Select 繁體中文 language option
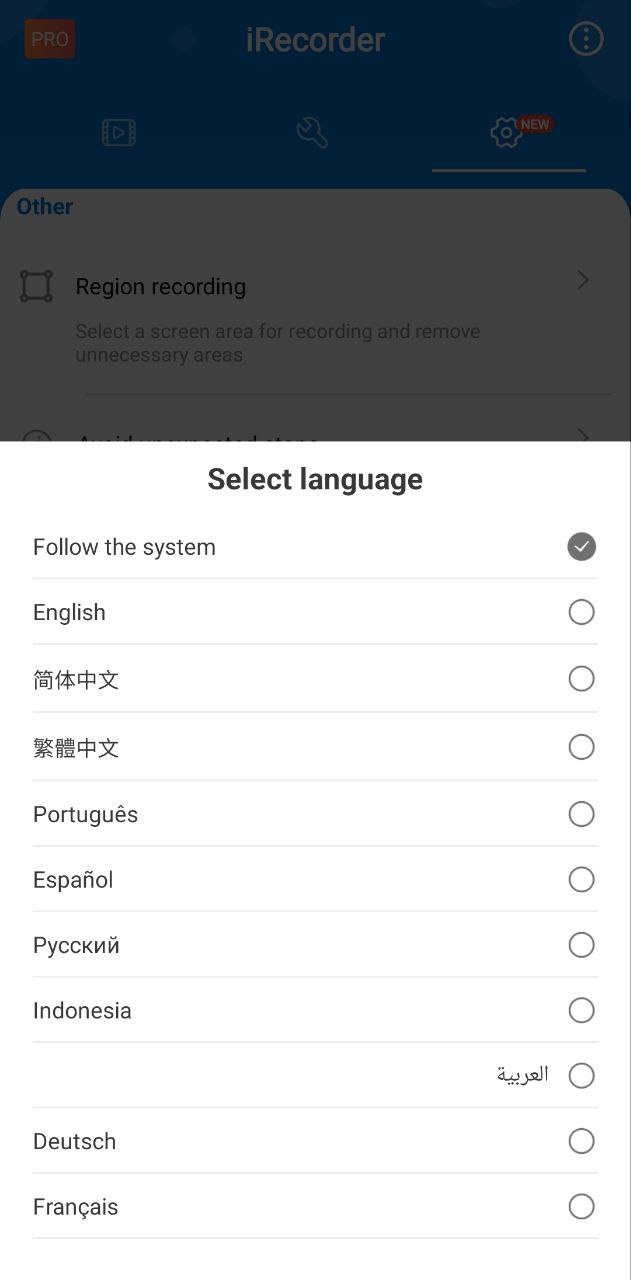 click(315, 747)
